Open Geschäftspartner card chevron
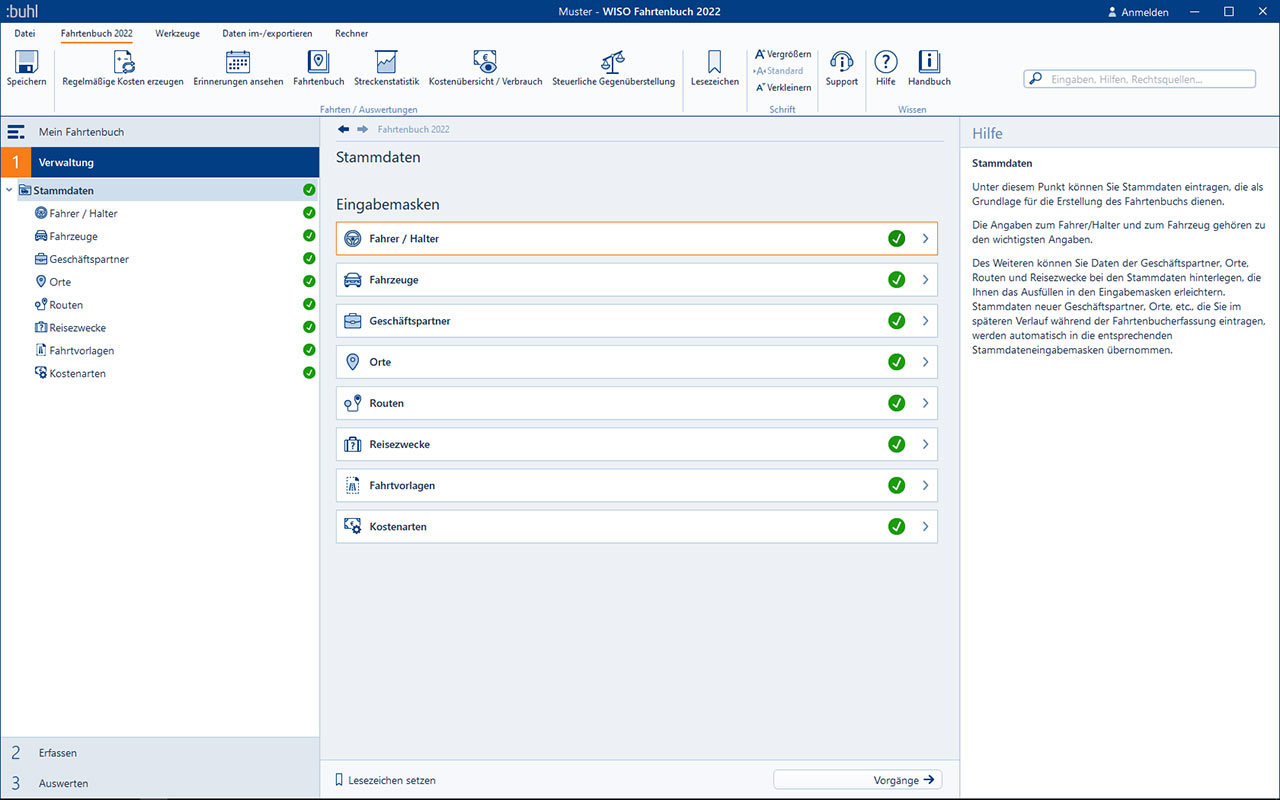This screenshot has width=1280, height=800. [926, 321]
